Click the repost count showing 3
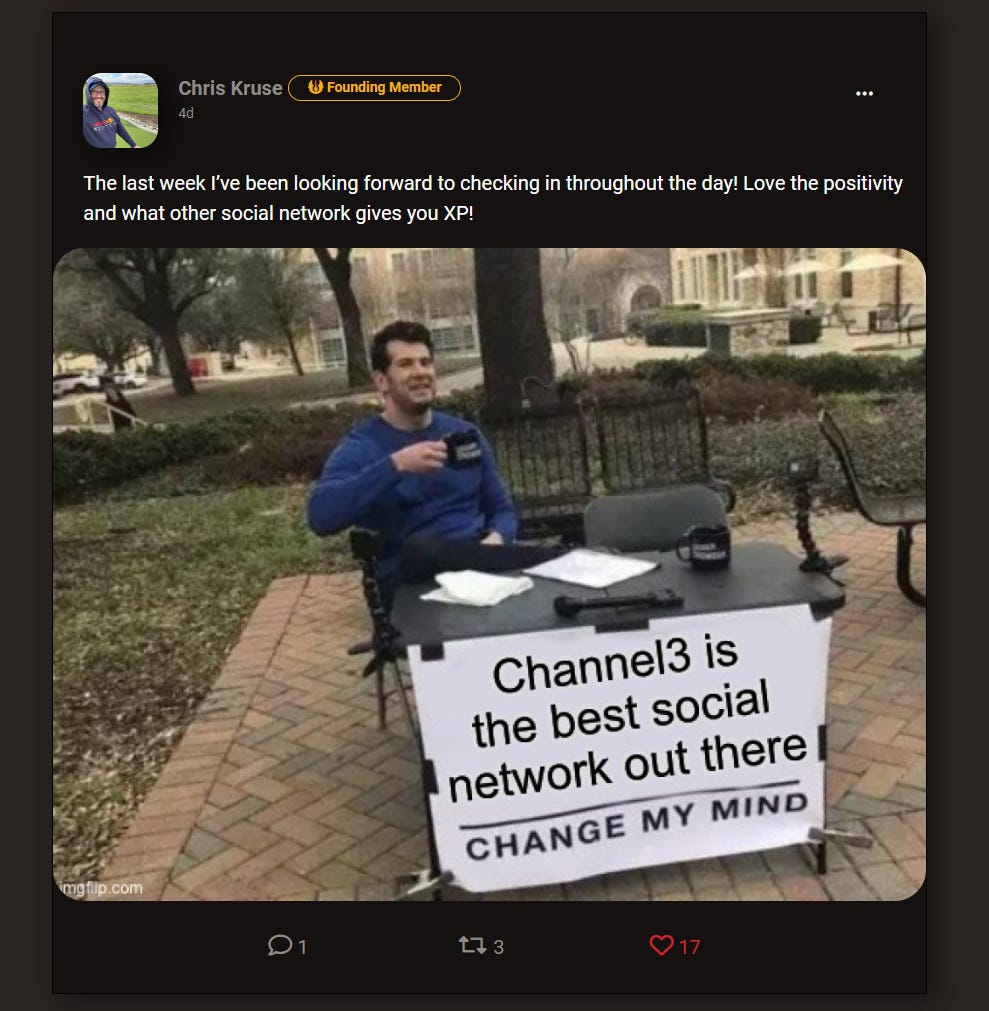989x1011 pixels. coord(498,947)
